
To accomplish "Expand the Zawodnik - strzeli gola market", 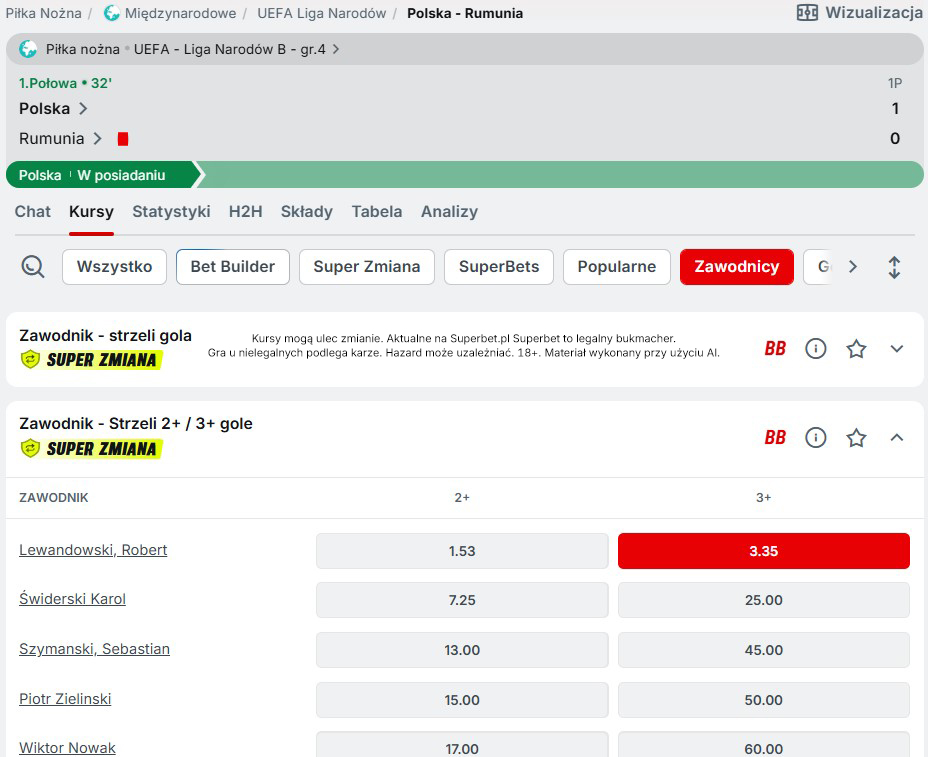I will tap(897, 349).
